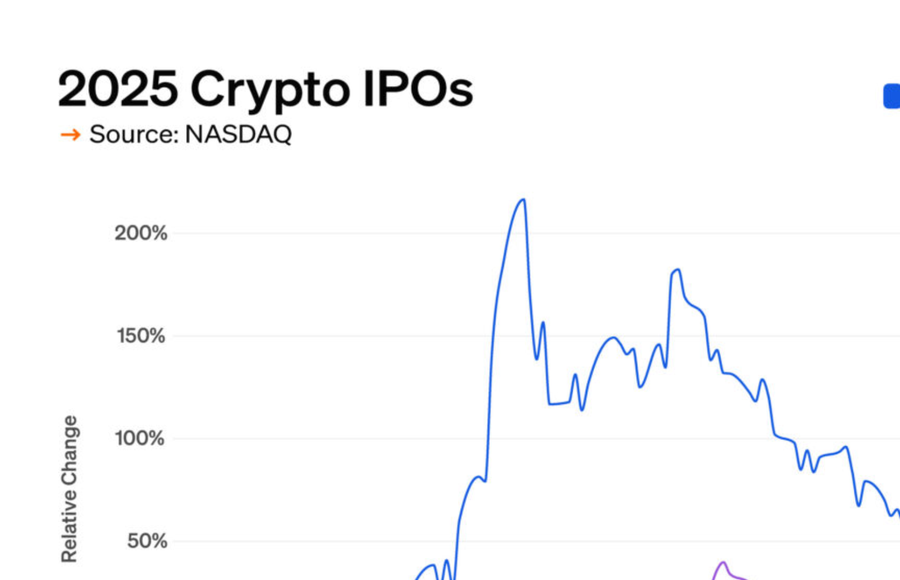Open the Source: NASDAQ link
The height and width of the screenshot is (580, 900).
point(190,135)
